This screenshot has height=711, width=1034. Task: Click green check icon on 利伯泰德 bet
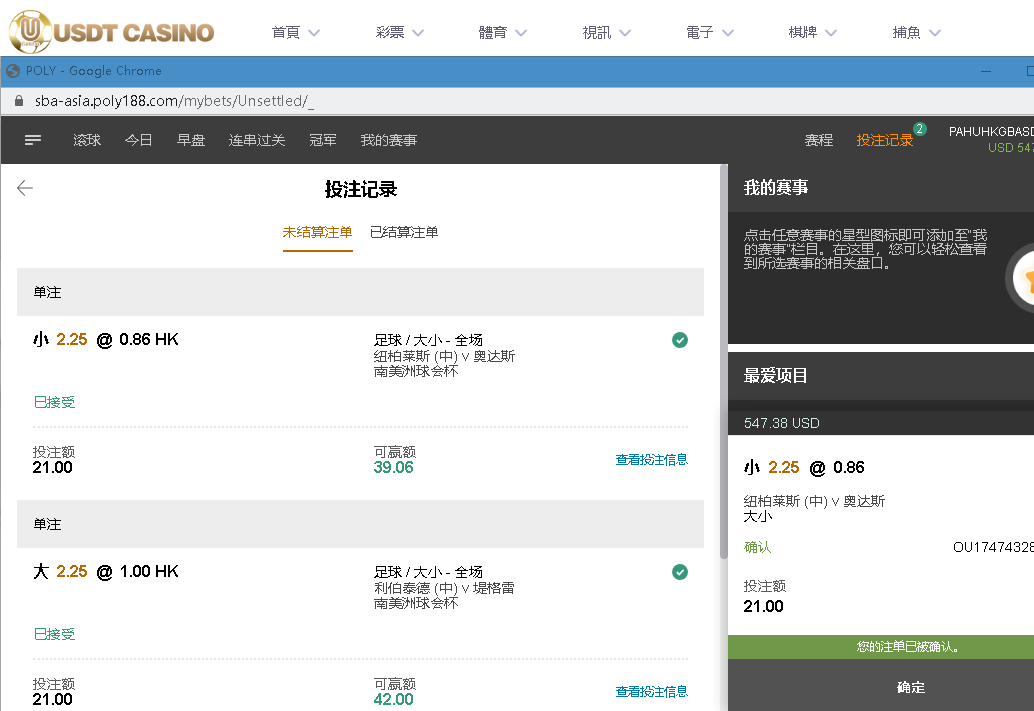click(680, 572)
